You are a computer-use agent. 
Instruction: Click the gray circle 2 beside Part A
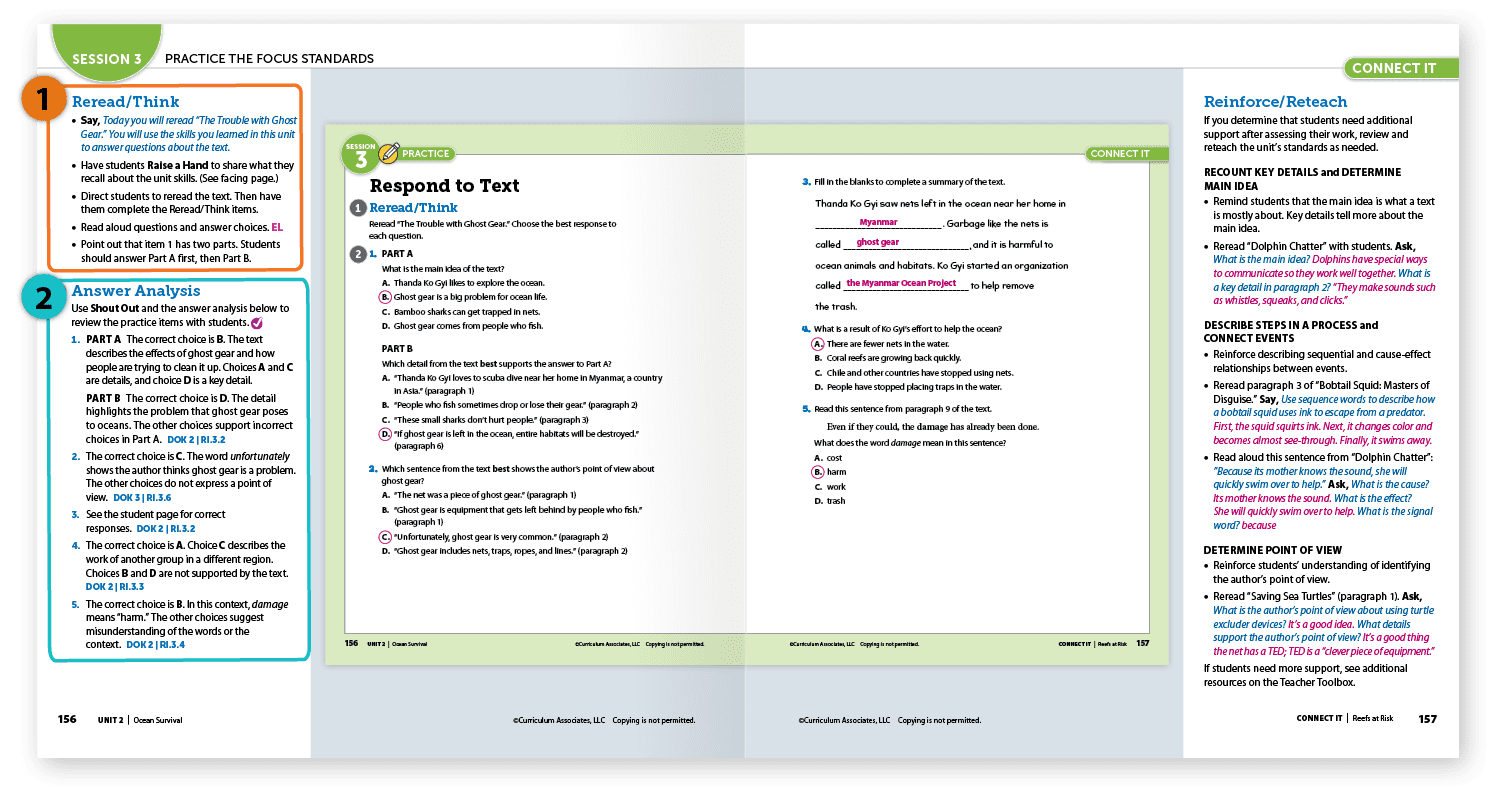pyautogui.click(x=357, y=254)
